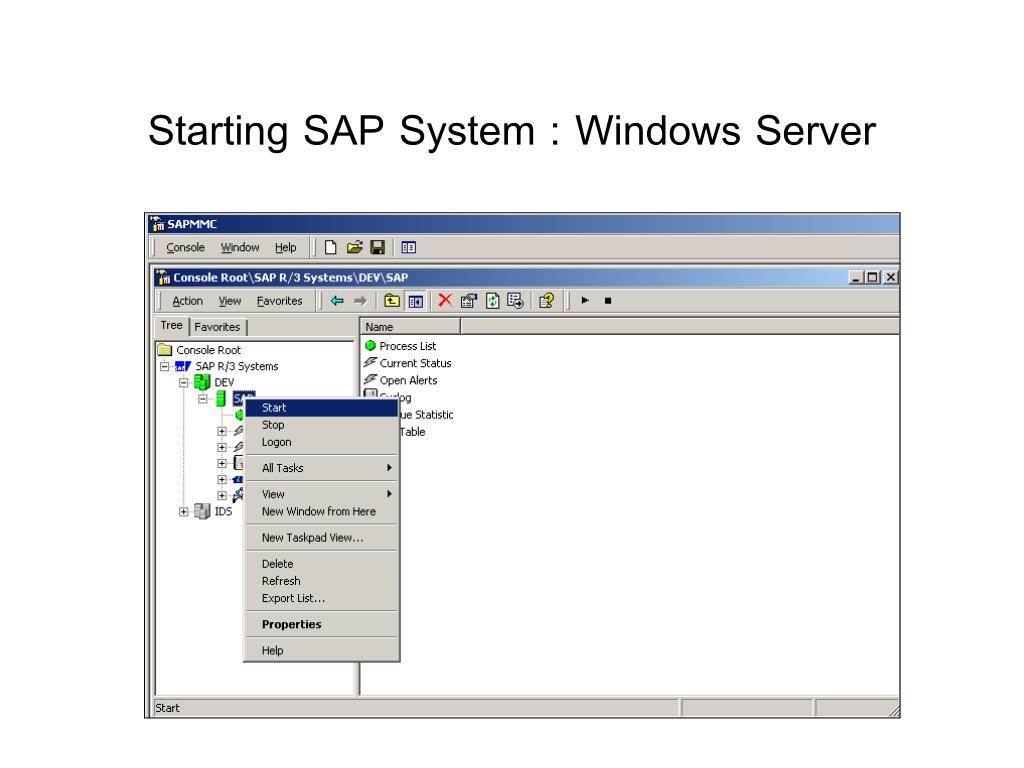
Task: Click the Open folder toolbar icon
Action: 354,248
